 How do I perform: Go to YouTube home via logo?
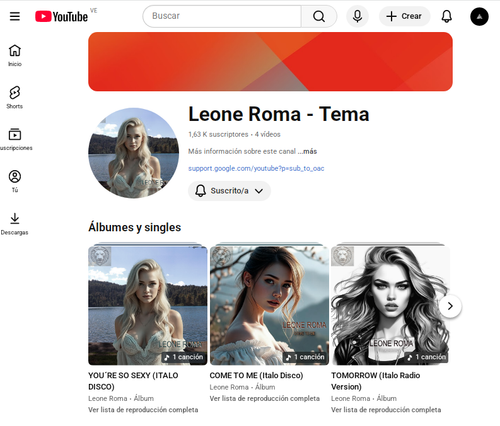(x=62, y=16)
